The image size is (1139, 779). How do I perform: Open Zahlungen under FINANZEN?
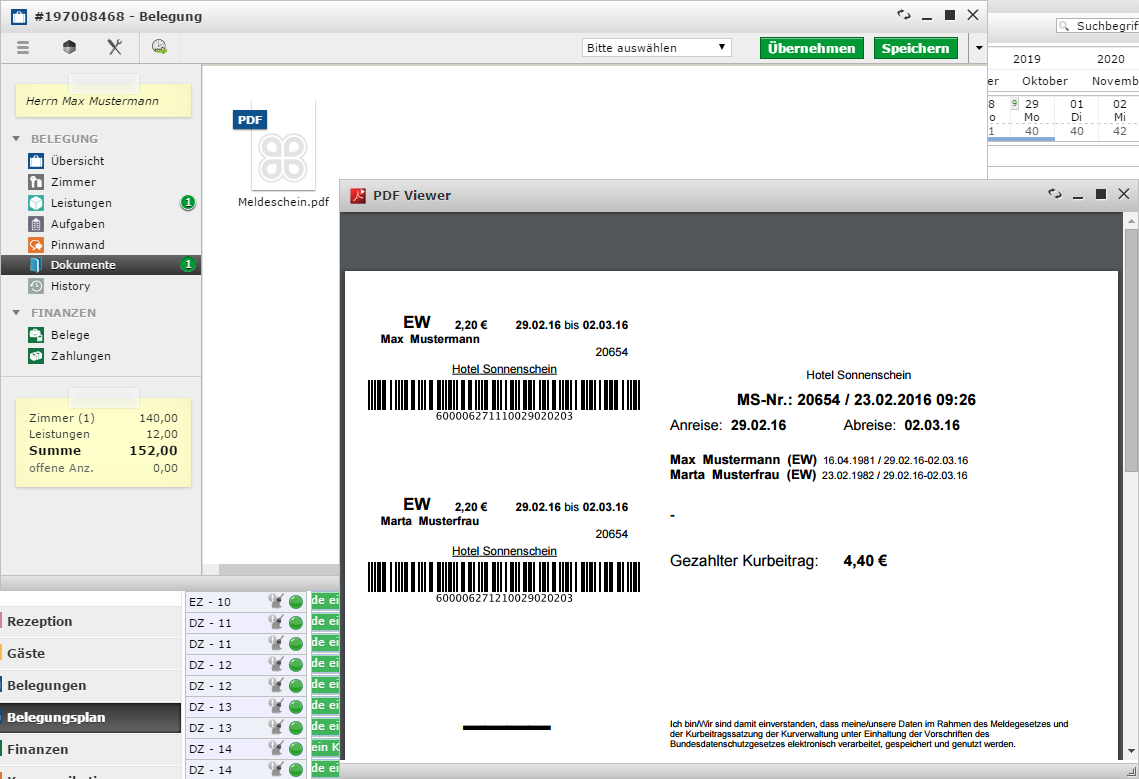[101, 356]
